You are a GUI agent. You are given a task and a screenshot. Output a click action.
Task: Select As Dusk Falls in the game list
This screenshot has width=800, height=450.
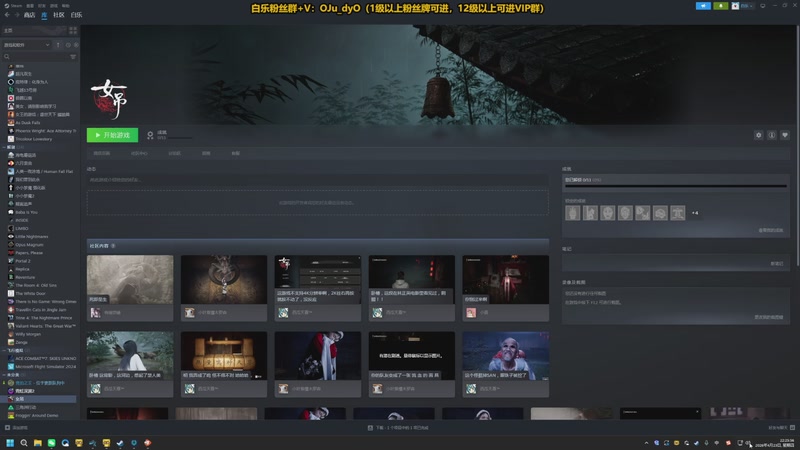click(28, 122)
